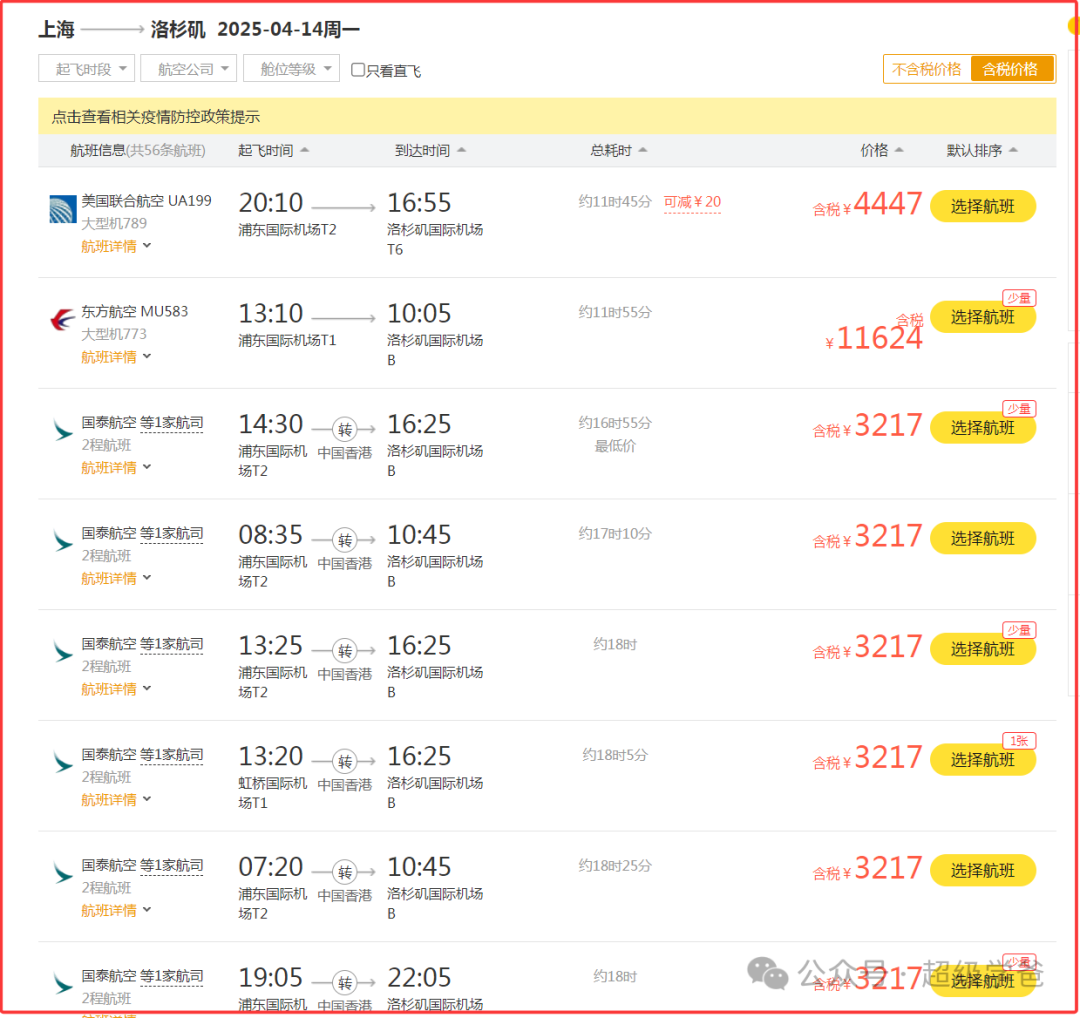The width and height of the screenshot is (1080, 1018).
Task: Open the 航空公司 dropdown filter
Action: click(189, 69)
